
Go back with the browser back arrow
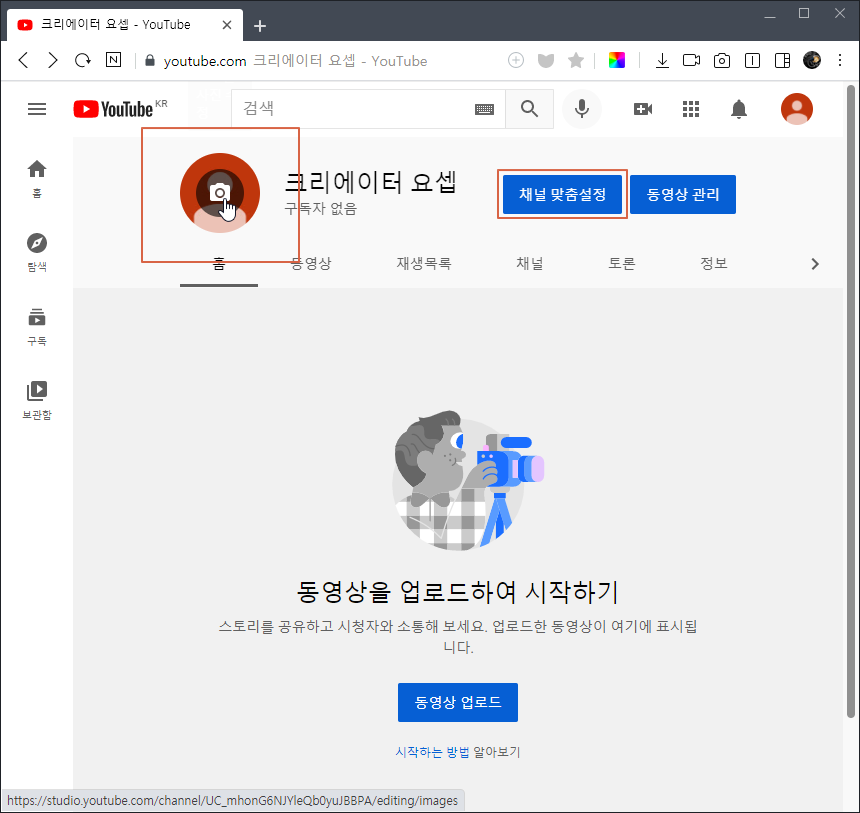click(23, 60)
